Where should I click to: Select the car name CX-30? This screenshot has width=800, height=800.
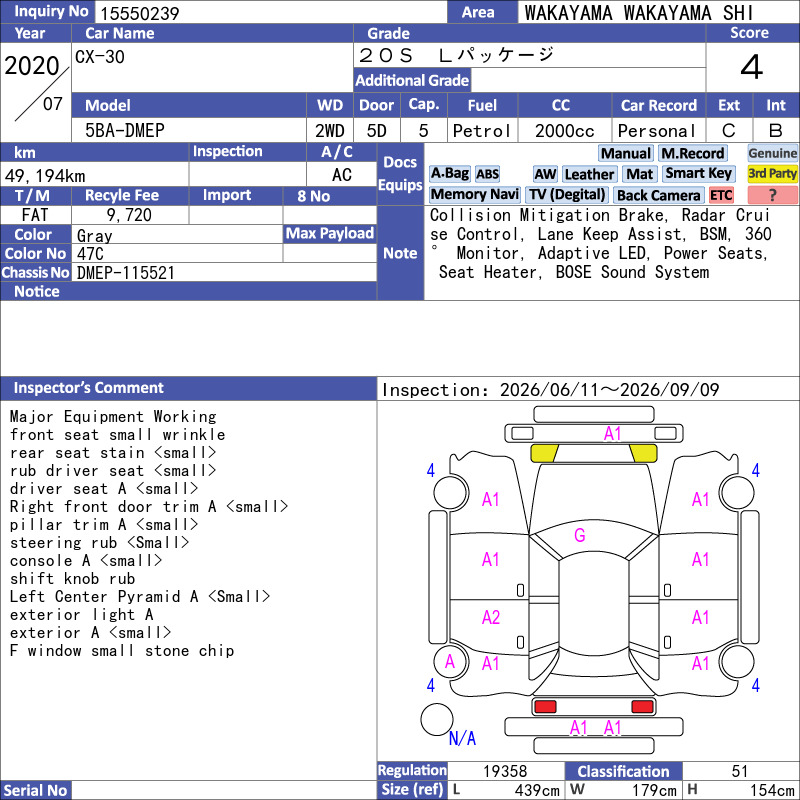click(99, 57)
